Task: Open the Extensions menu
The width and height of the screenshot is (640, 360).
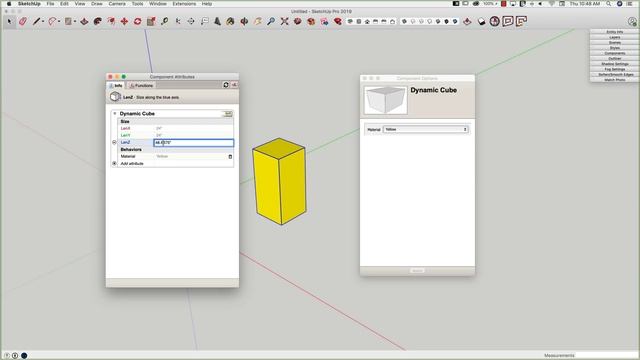Action: coord(184,4)
